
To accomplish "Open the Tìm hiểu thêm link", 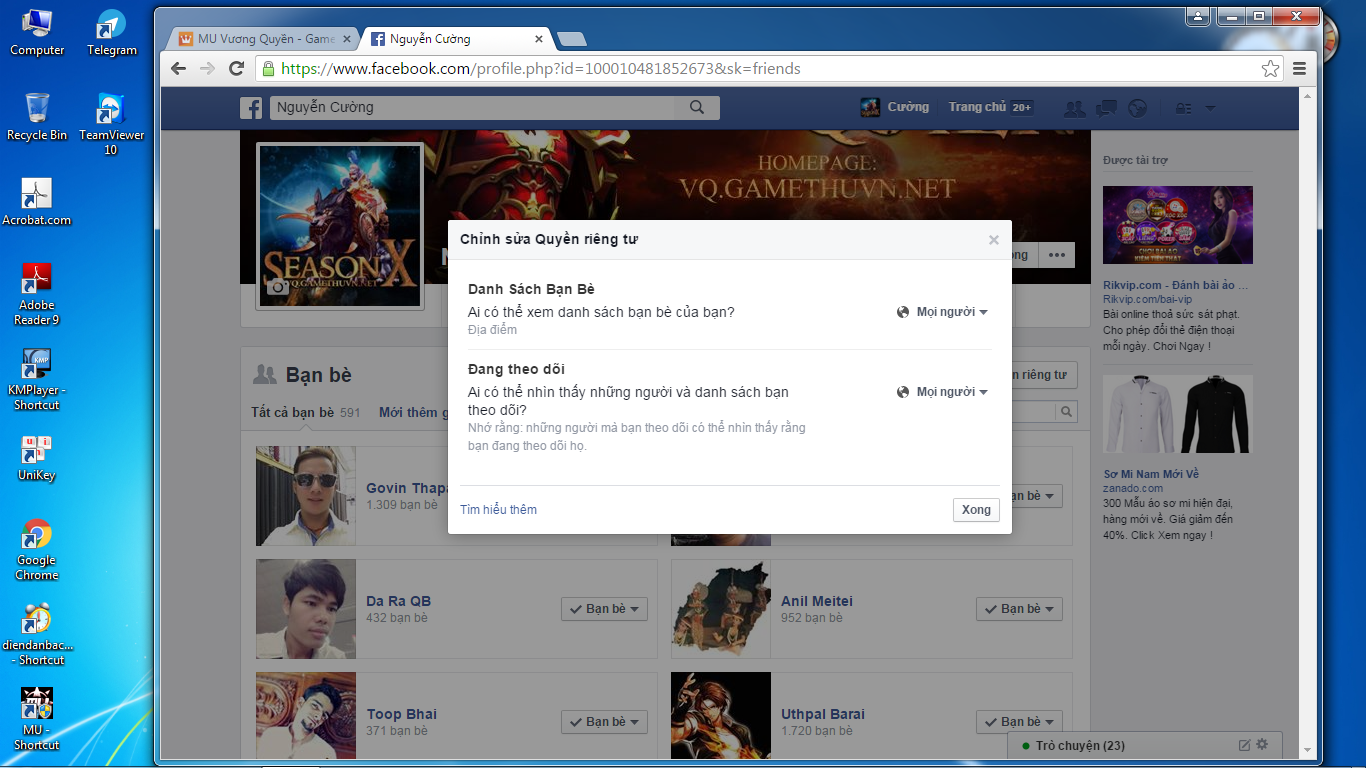I will point(498,510).
